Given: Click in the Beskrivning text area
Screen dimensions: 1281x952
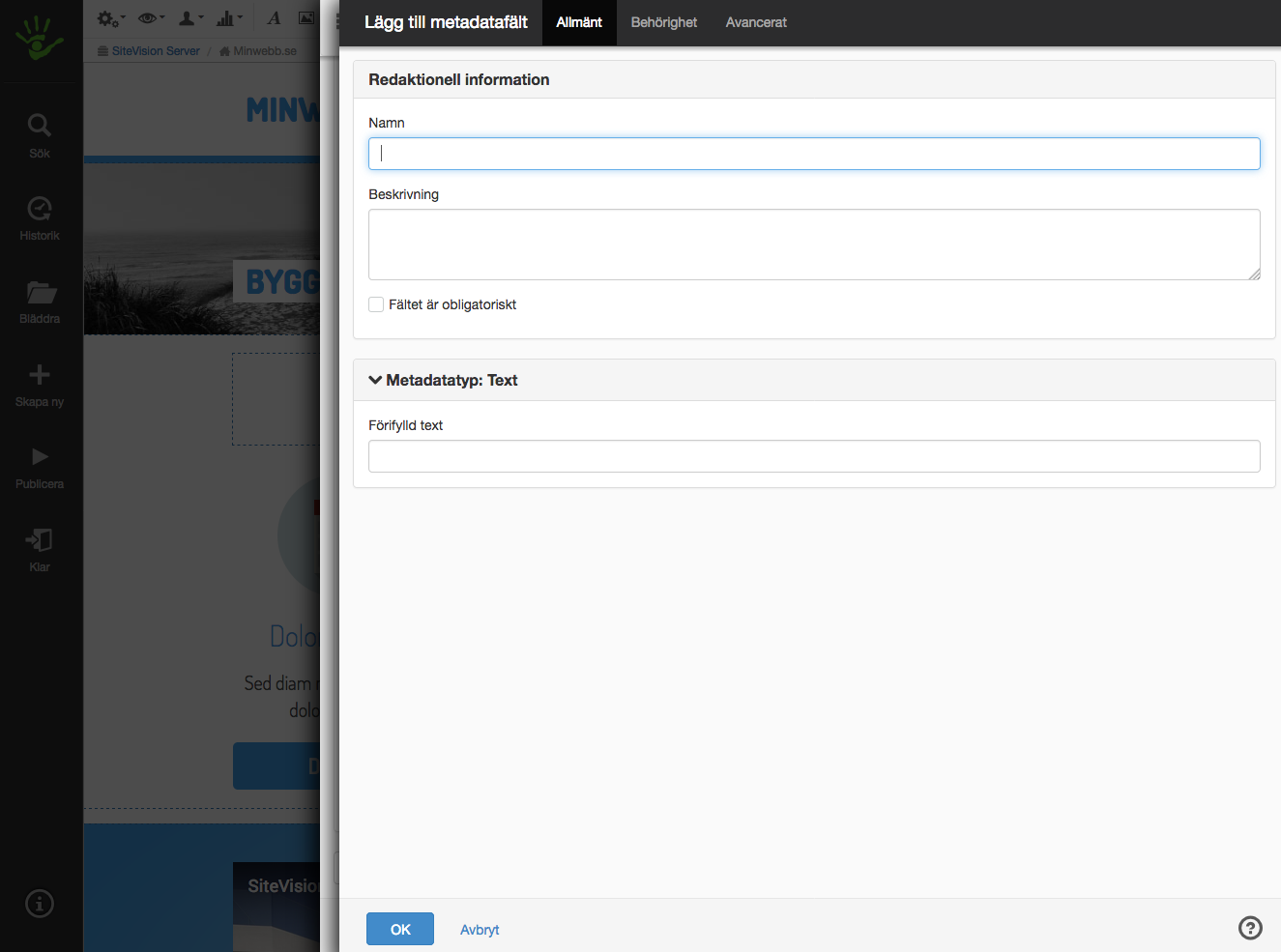Looking at the screenshot, I should 814,245.
